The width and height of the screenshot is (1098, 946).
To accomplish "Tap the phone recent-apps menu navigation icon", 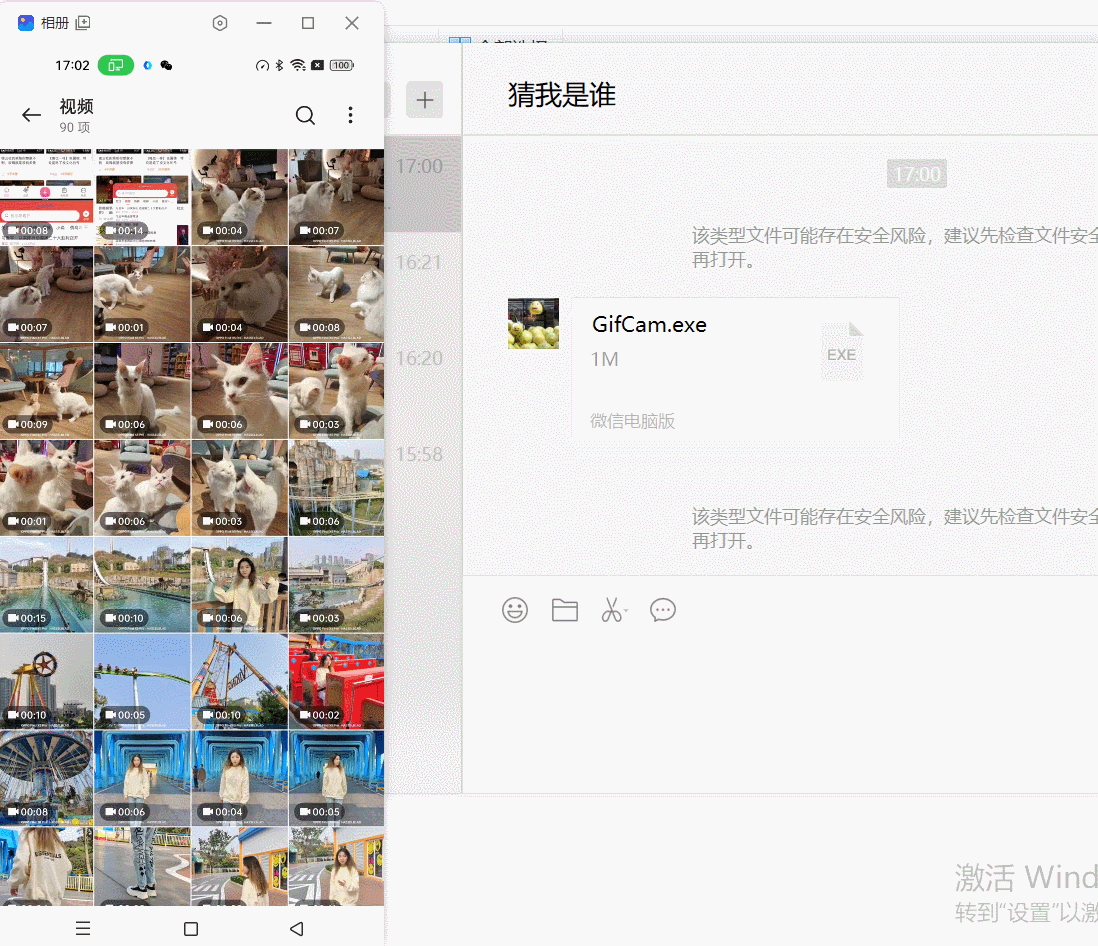I will (83, 928).
